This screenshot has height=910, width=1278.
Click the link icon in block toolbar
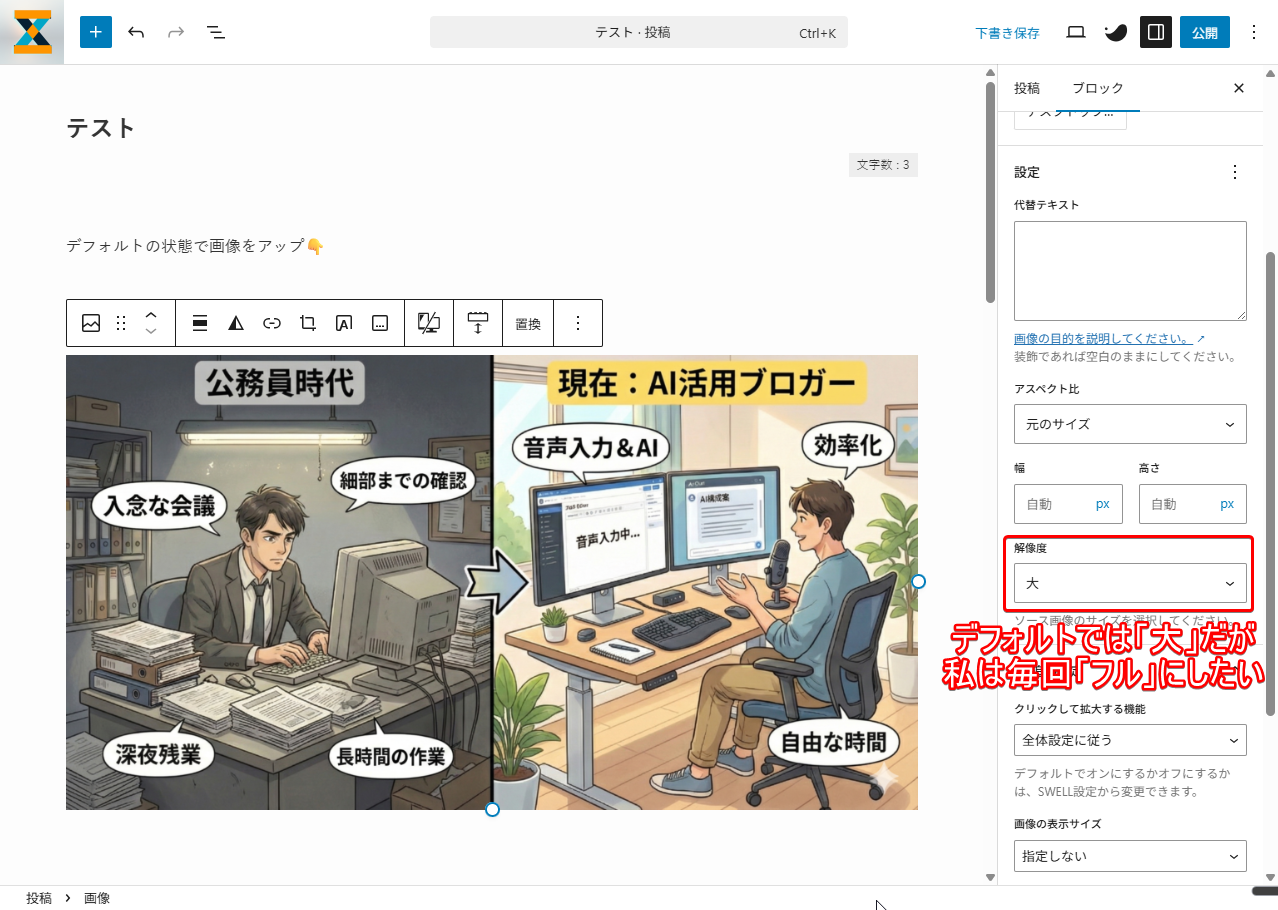pyautogui.click(x=272, y=323)
